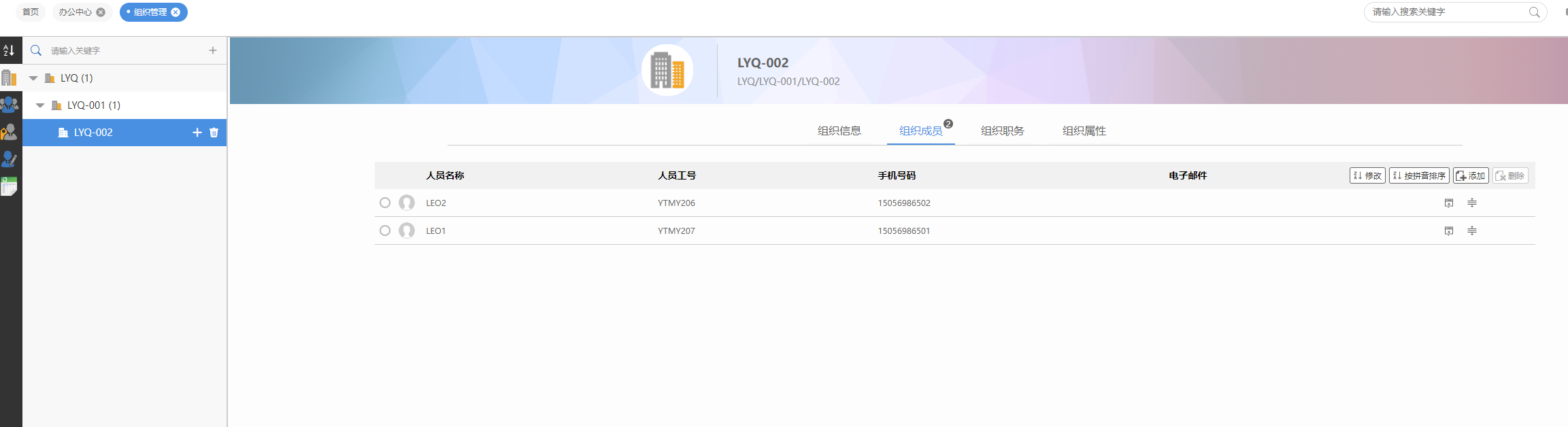1568x427 pixels.
Task: Collapse the LYQ root tree node
Action: 33,78
